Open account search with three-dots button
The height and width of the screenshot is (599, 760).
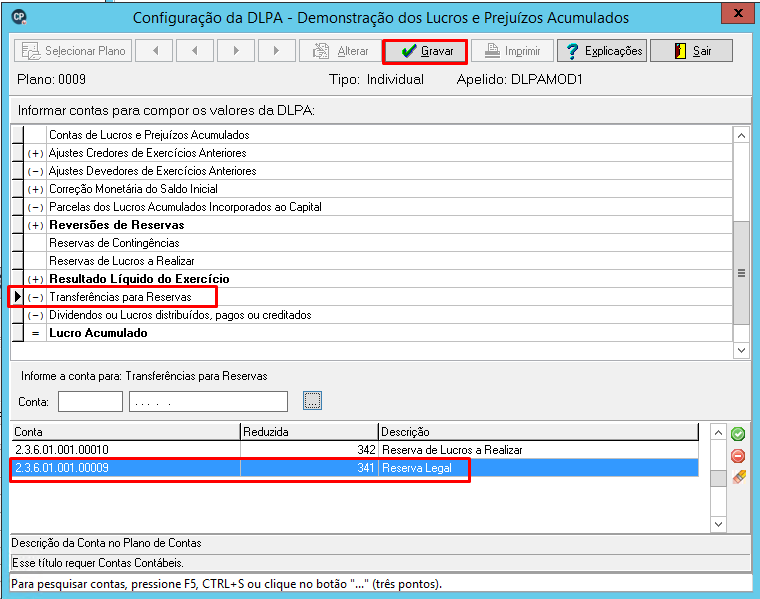(312, 400)
